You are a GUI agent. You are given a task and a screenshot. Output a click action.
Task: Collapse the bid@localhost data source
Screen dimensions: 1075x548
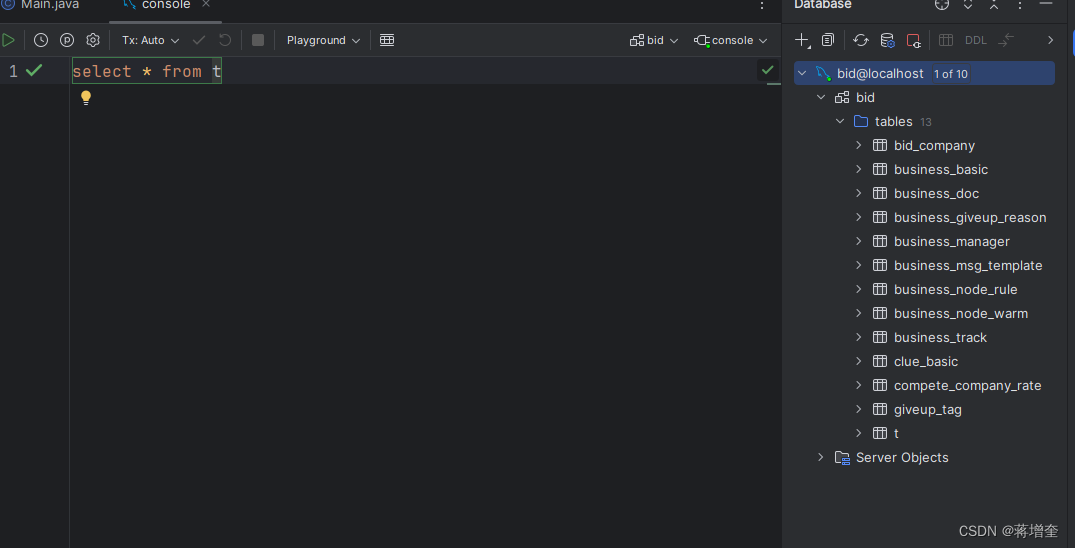point(802,73)
